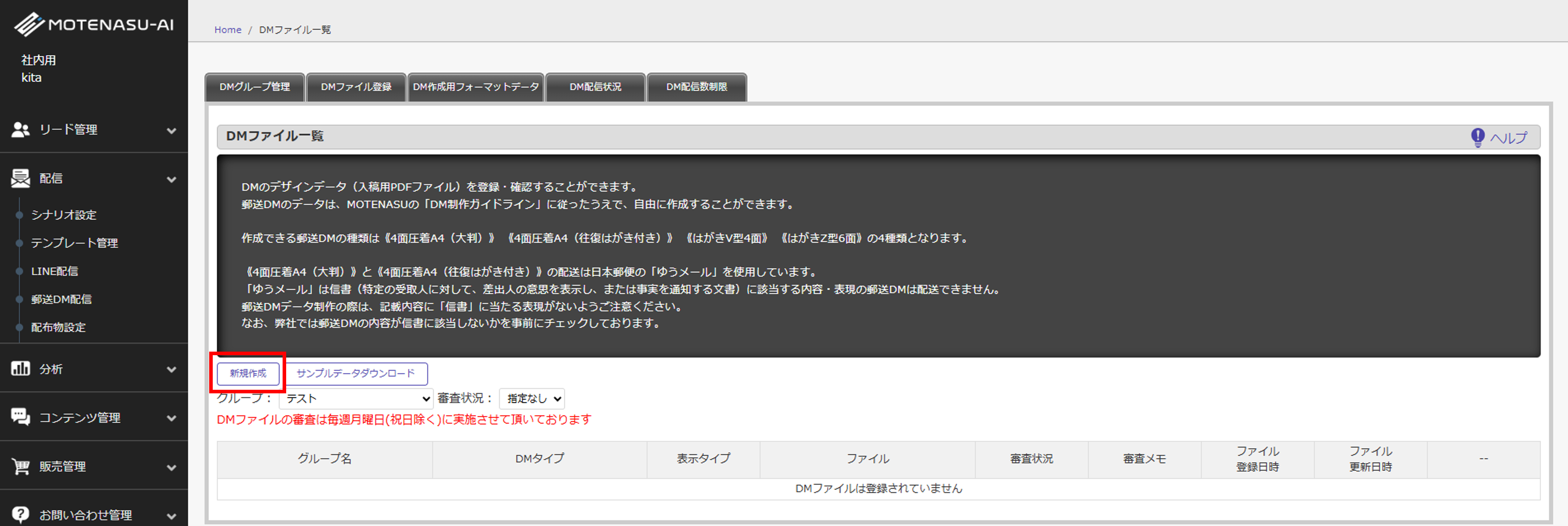Click サンプルデータダウンロード button
This screenshot has height=526, width=1568.
click(x=356, y=373)
